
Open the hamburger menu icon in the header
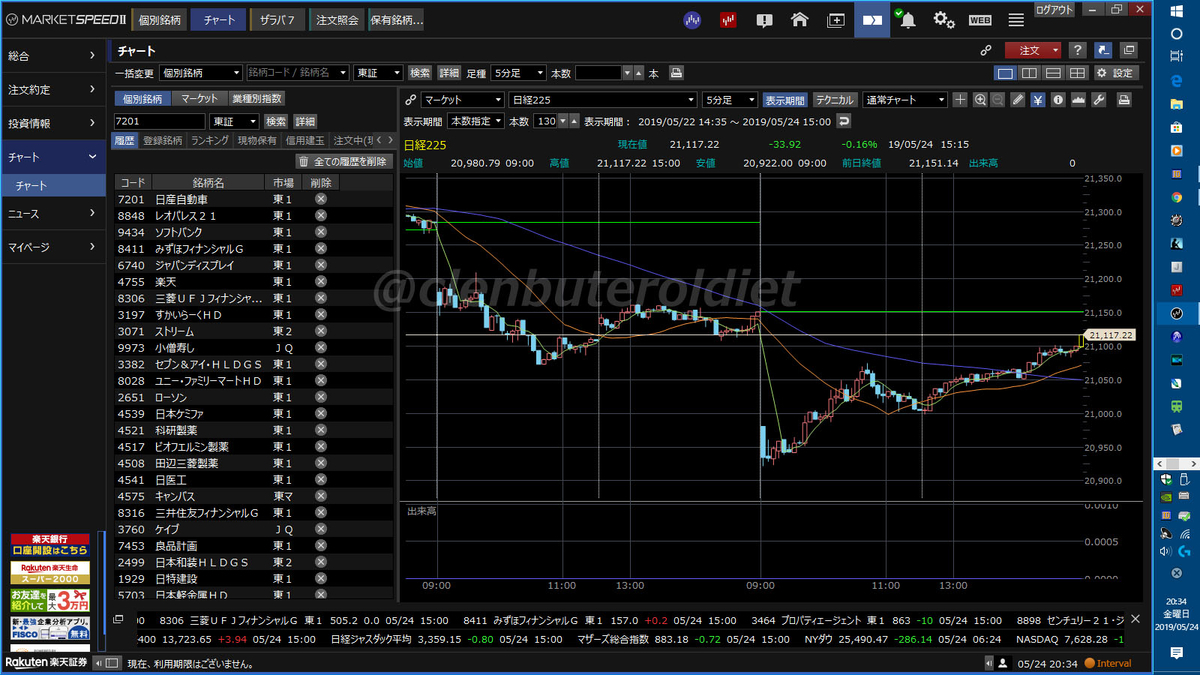point(1016,19)
